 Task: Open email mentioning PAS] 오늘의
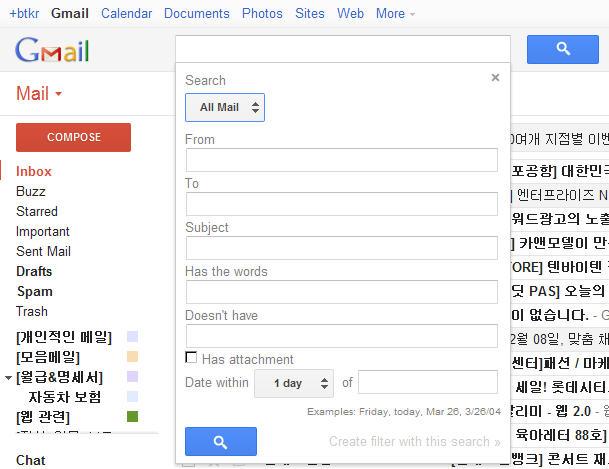560,291
